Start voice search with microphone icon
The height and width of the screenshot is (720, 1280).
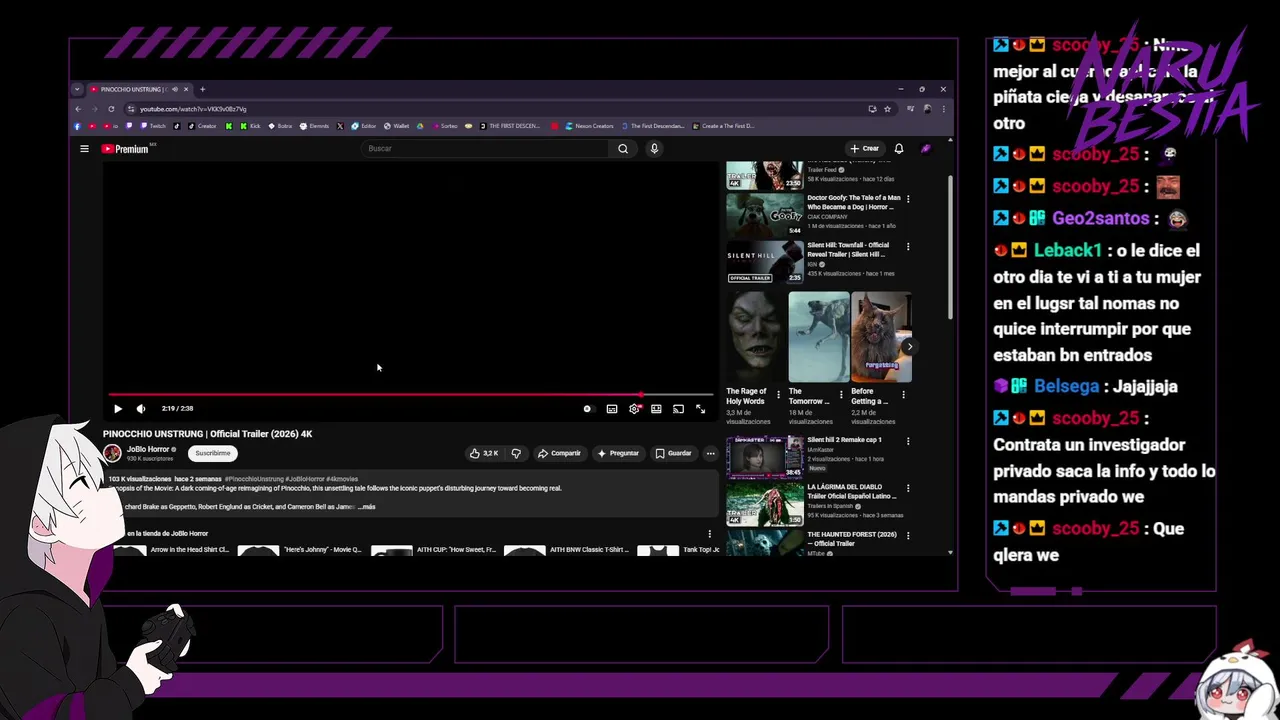point(654,149)
